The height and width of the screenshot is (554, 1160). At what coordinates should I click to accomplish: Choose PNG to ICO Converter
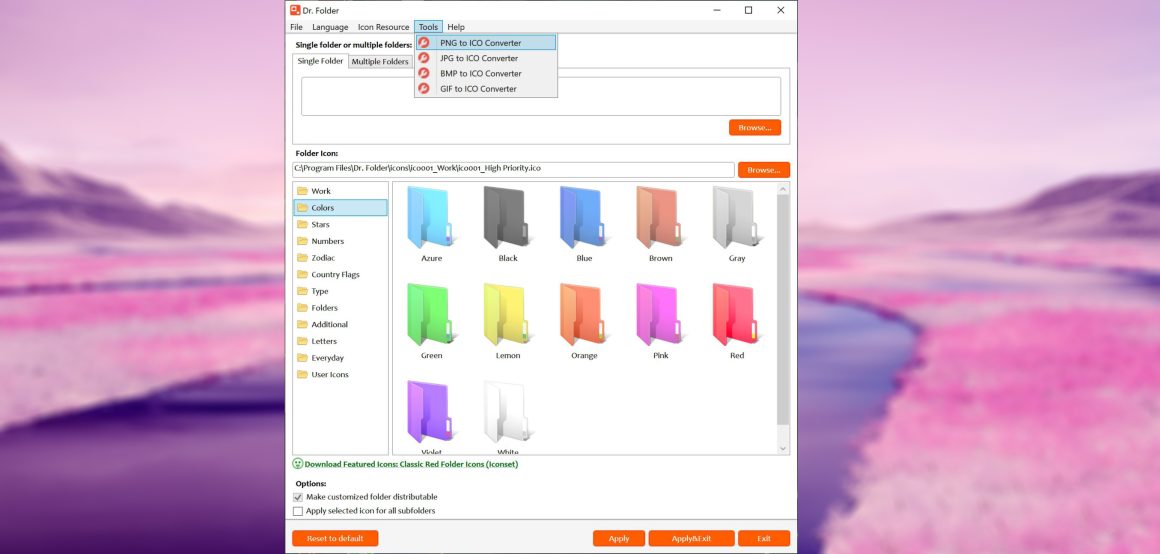(x=485, y=43)
